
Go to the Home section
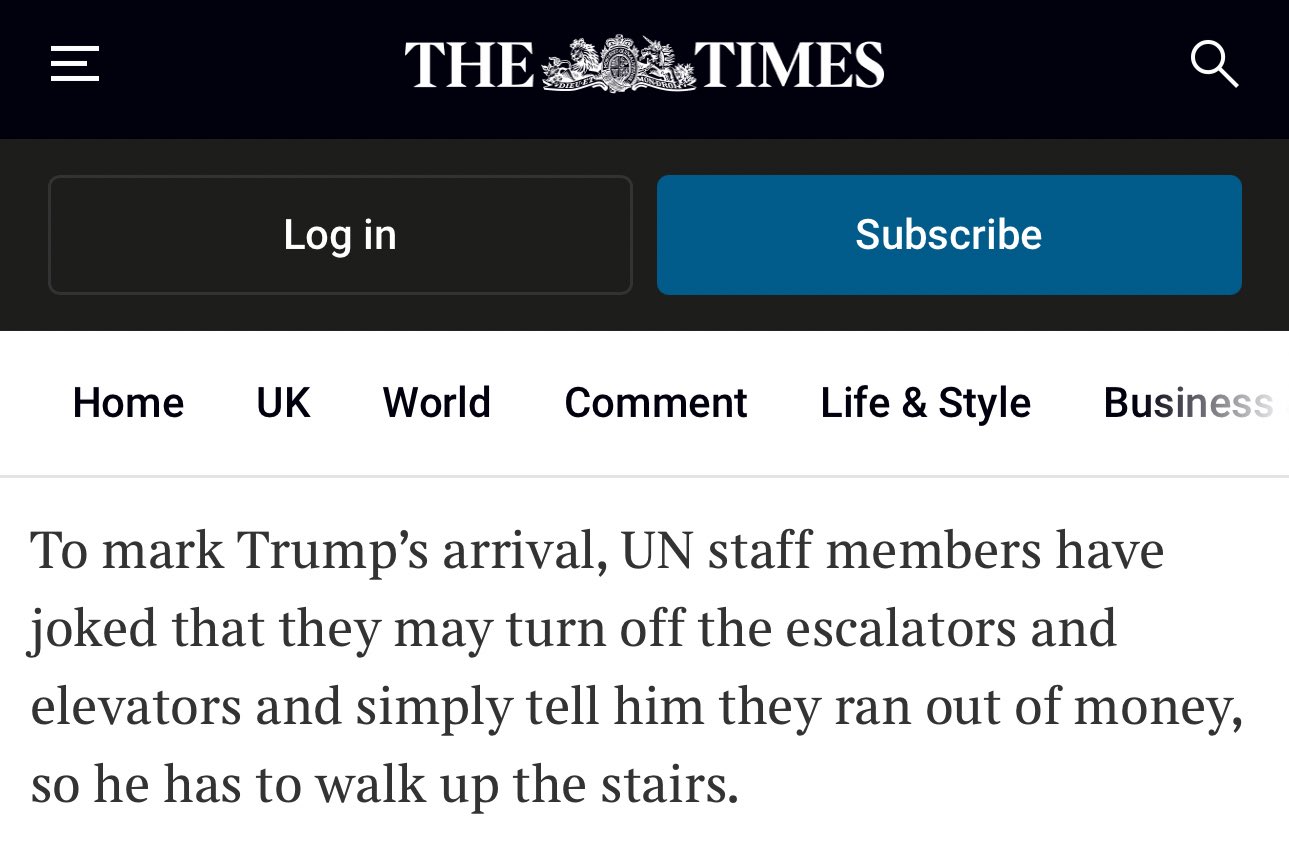128,403
